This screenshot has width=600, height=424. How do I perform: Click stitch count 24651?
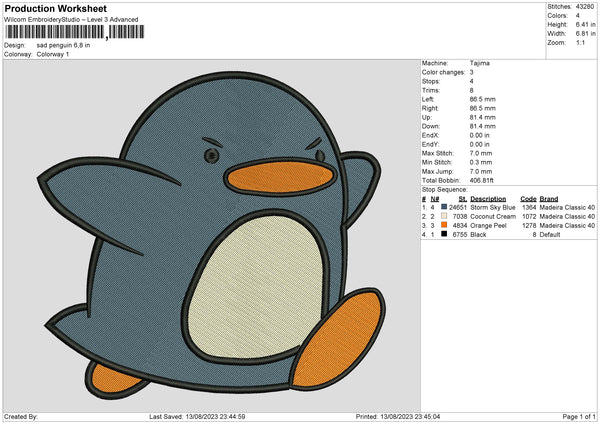tap(458, 207)
